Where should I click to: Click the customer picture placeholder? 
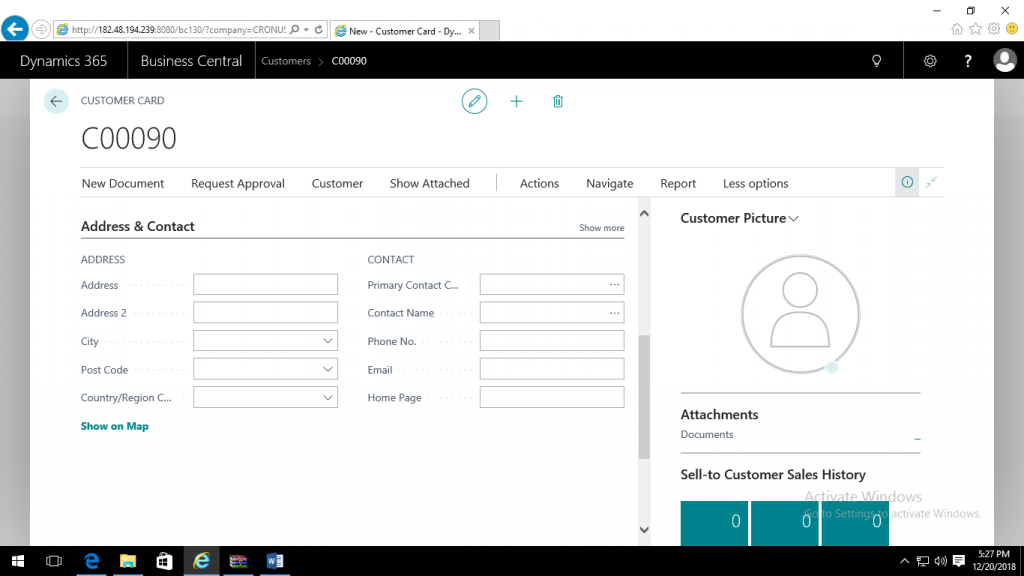[x=800, y=314]
